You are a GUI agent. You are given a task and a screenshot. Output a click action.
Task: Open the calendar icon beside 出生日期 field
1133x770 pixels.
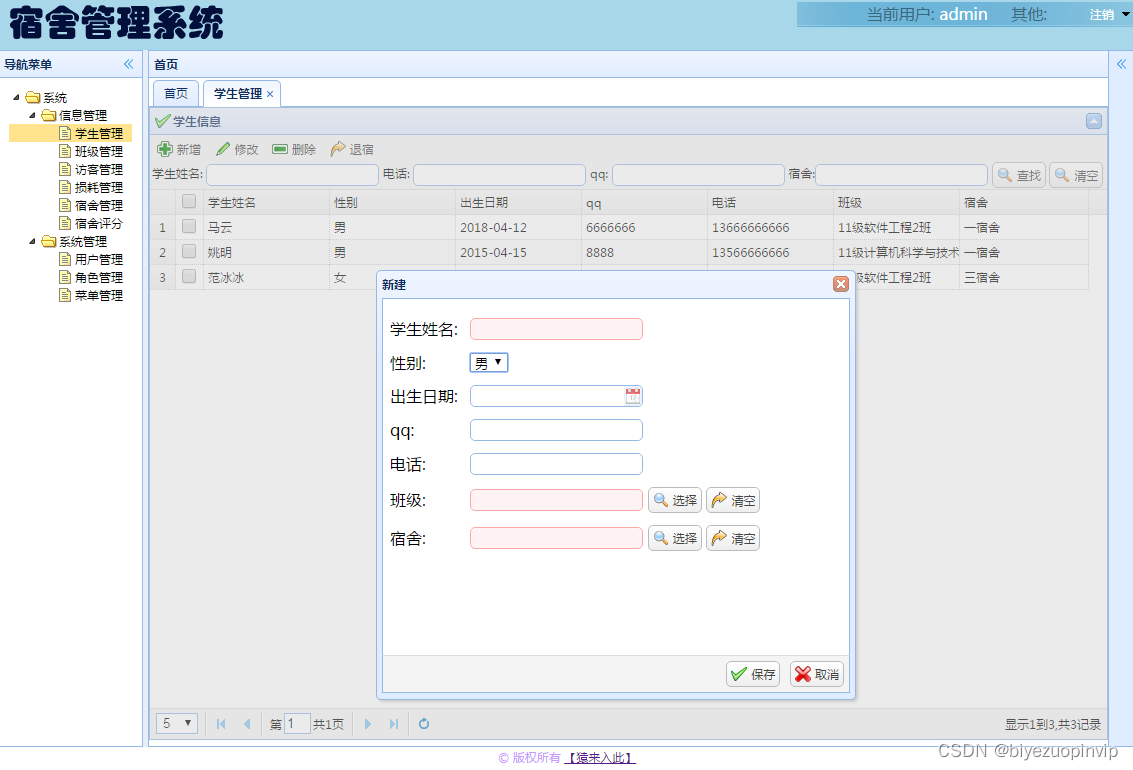point(633,396)
